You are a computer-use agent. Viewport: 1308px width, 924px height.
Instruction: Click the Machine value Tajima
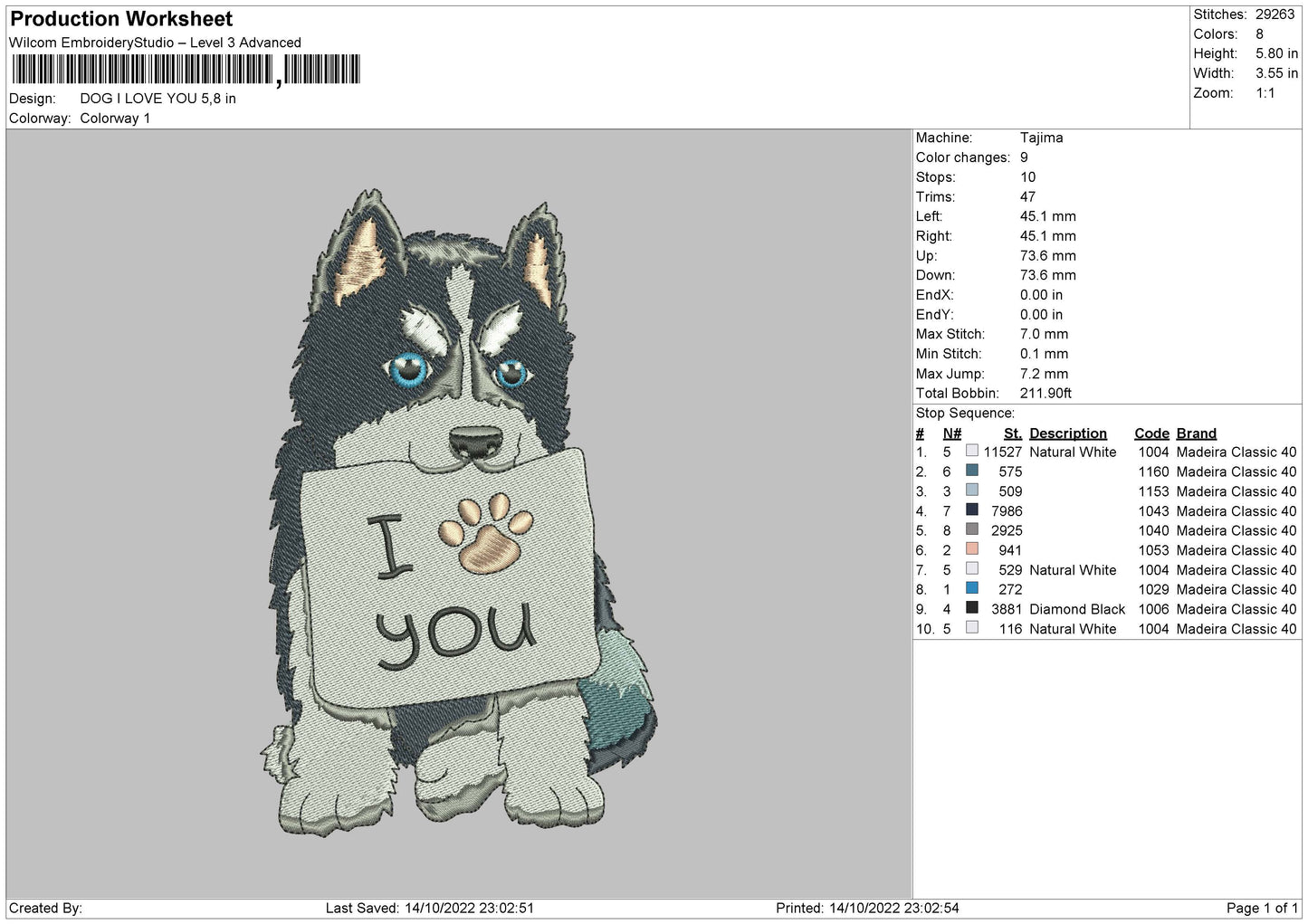click(x=1041, y=138)
